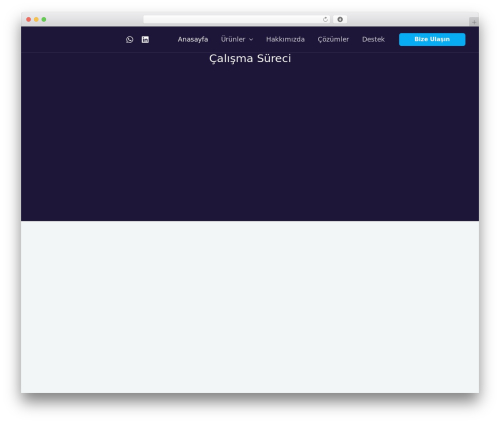
Task: Open the Hakkımızda page
Action: click(x=285, y=39)
